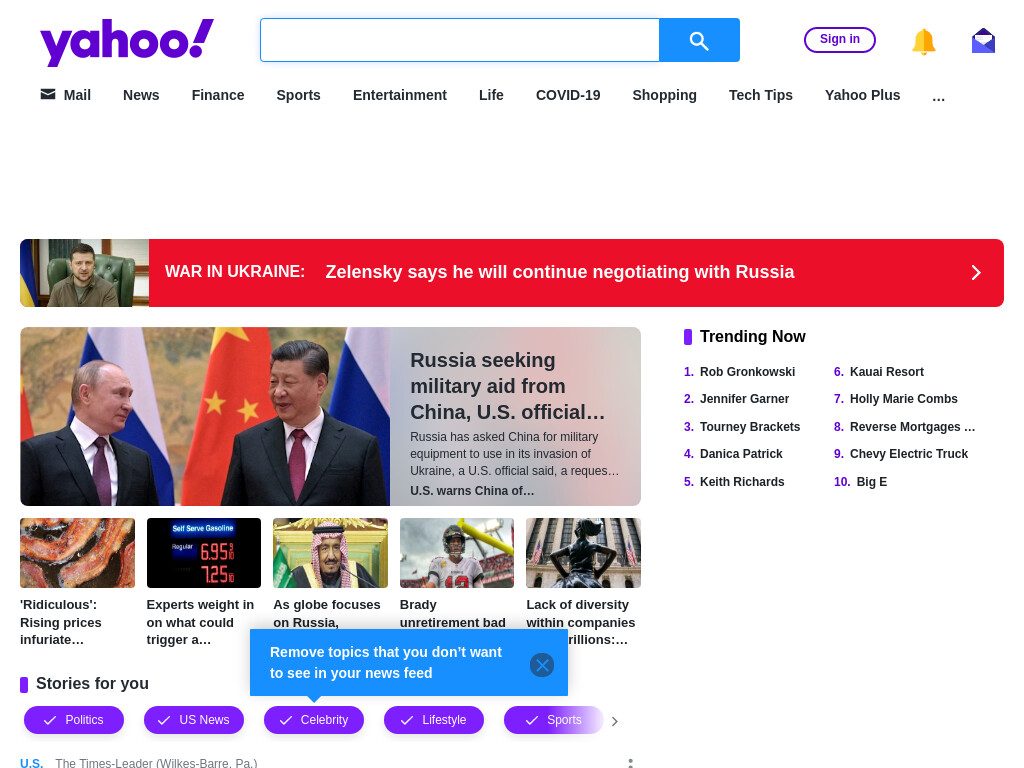Open trending topic Big E
Image resolution: width=1024 pixels, height=768 pixels.
(x=872, y=481)
